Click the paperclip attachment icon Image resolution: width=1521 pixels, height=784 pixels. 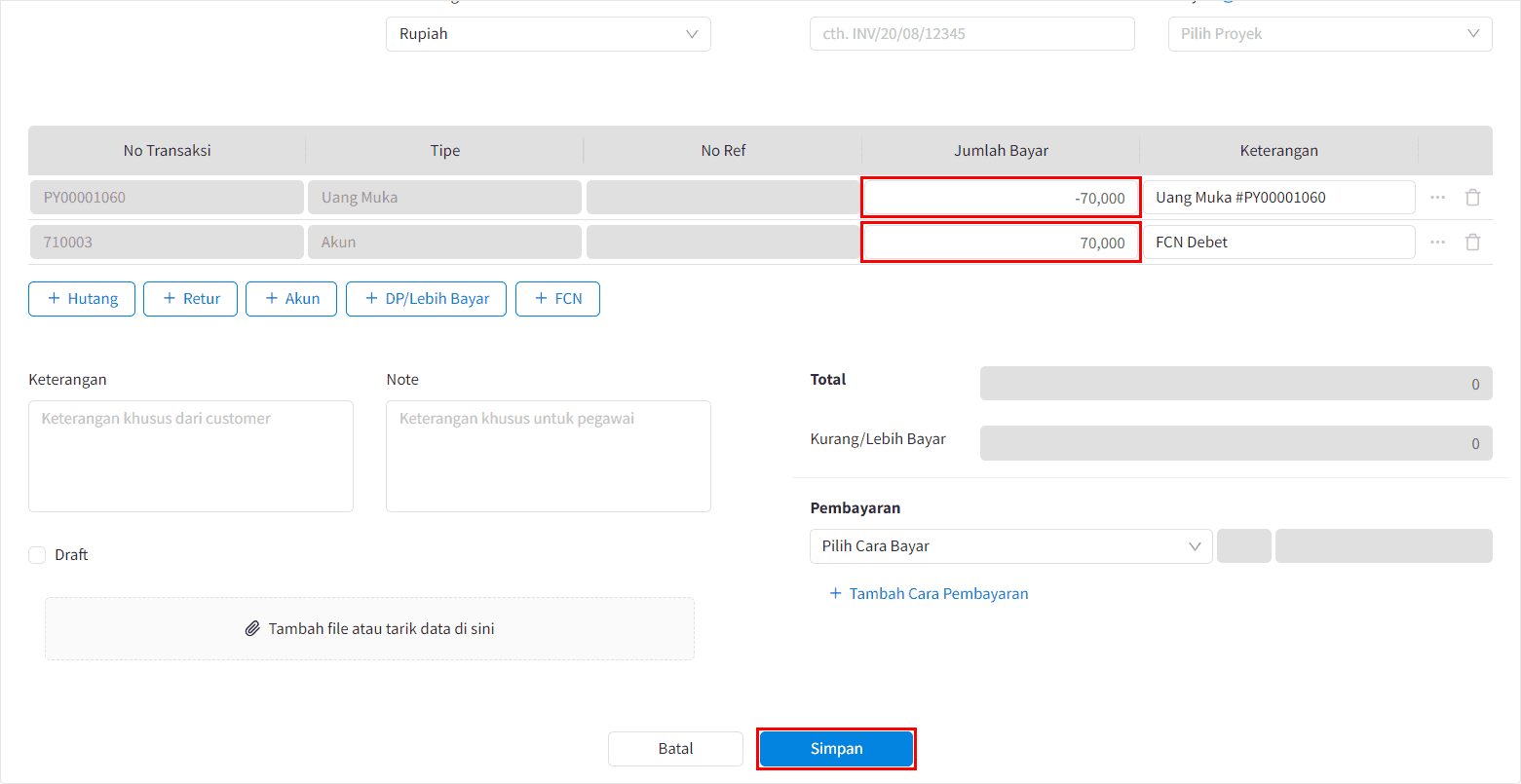point(252,628)
